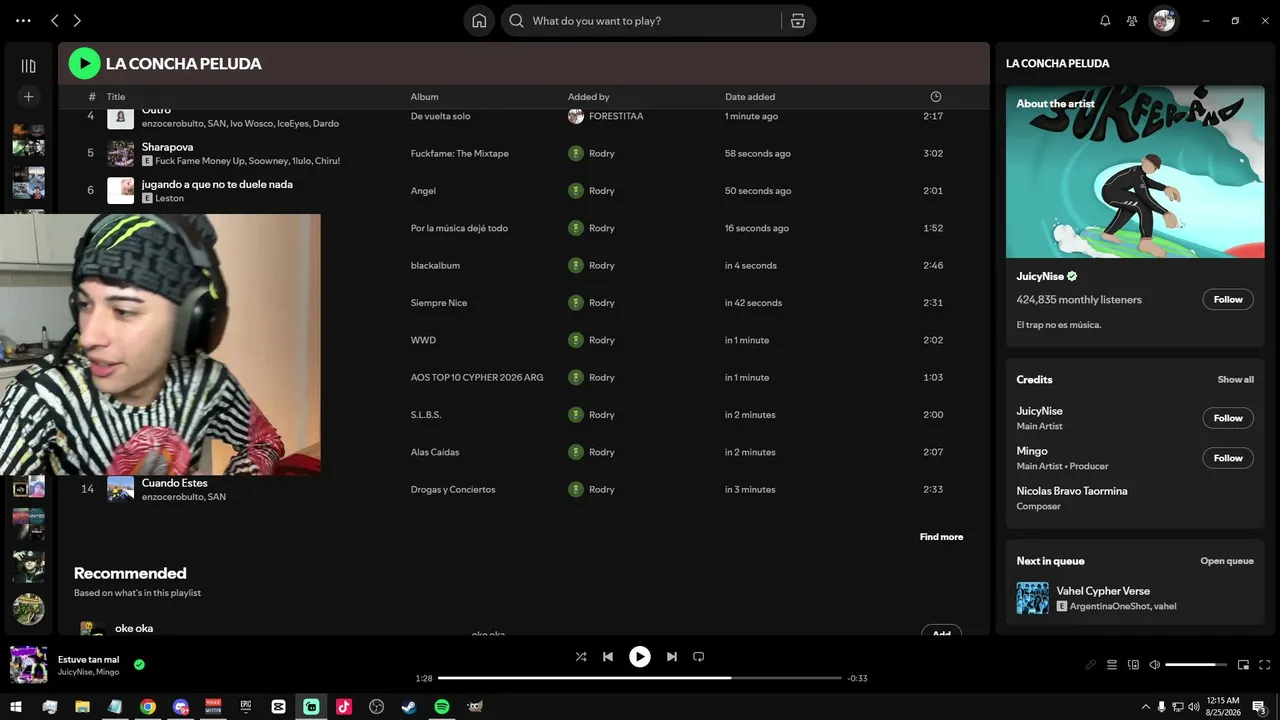Open Steam from the taskbar
This screenshot has width=1280, height=720.
point(409,707)
